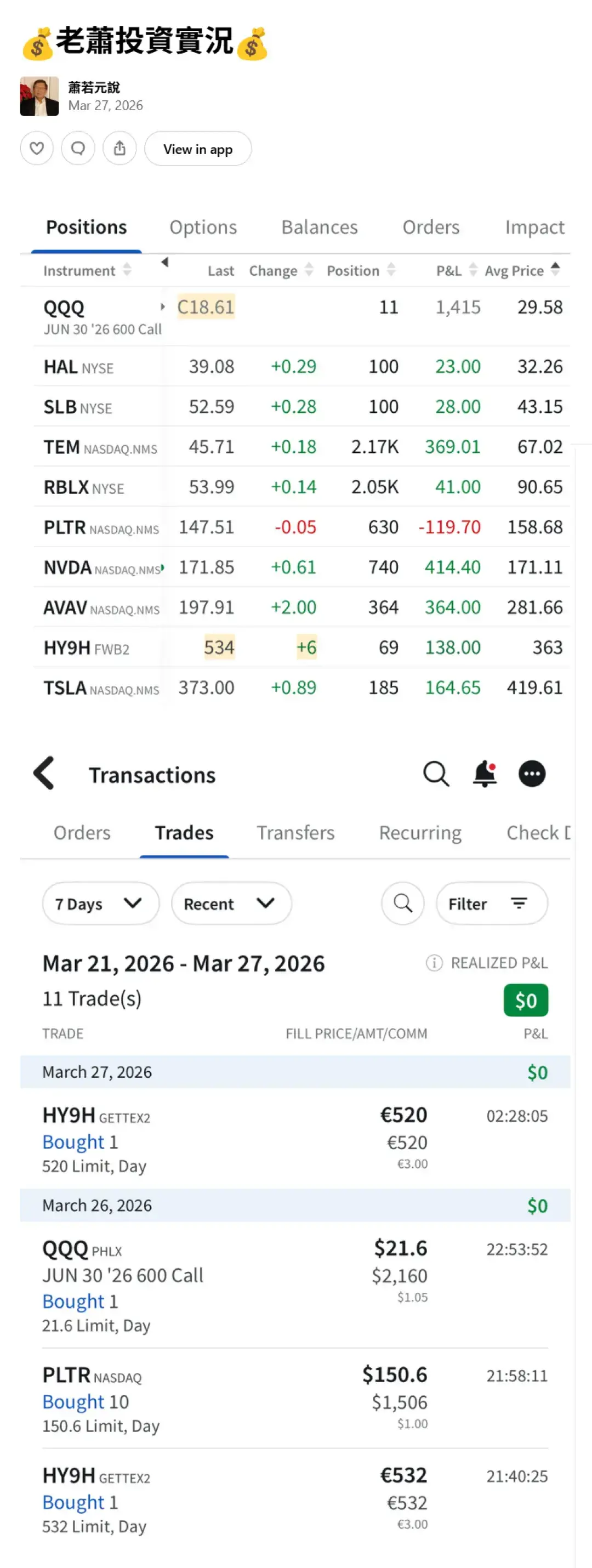This screenshot has width=592, height=1568.
Task: Expand the QQQ option position row
Action: 162,307
